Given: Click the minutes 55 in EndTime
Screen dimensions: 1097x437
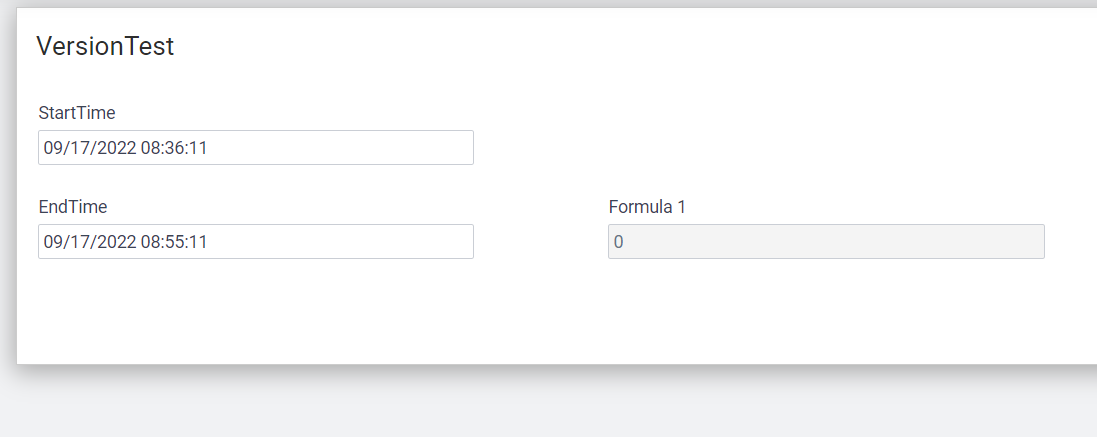Looking at the screenshot, I should [175, 242].
